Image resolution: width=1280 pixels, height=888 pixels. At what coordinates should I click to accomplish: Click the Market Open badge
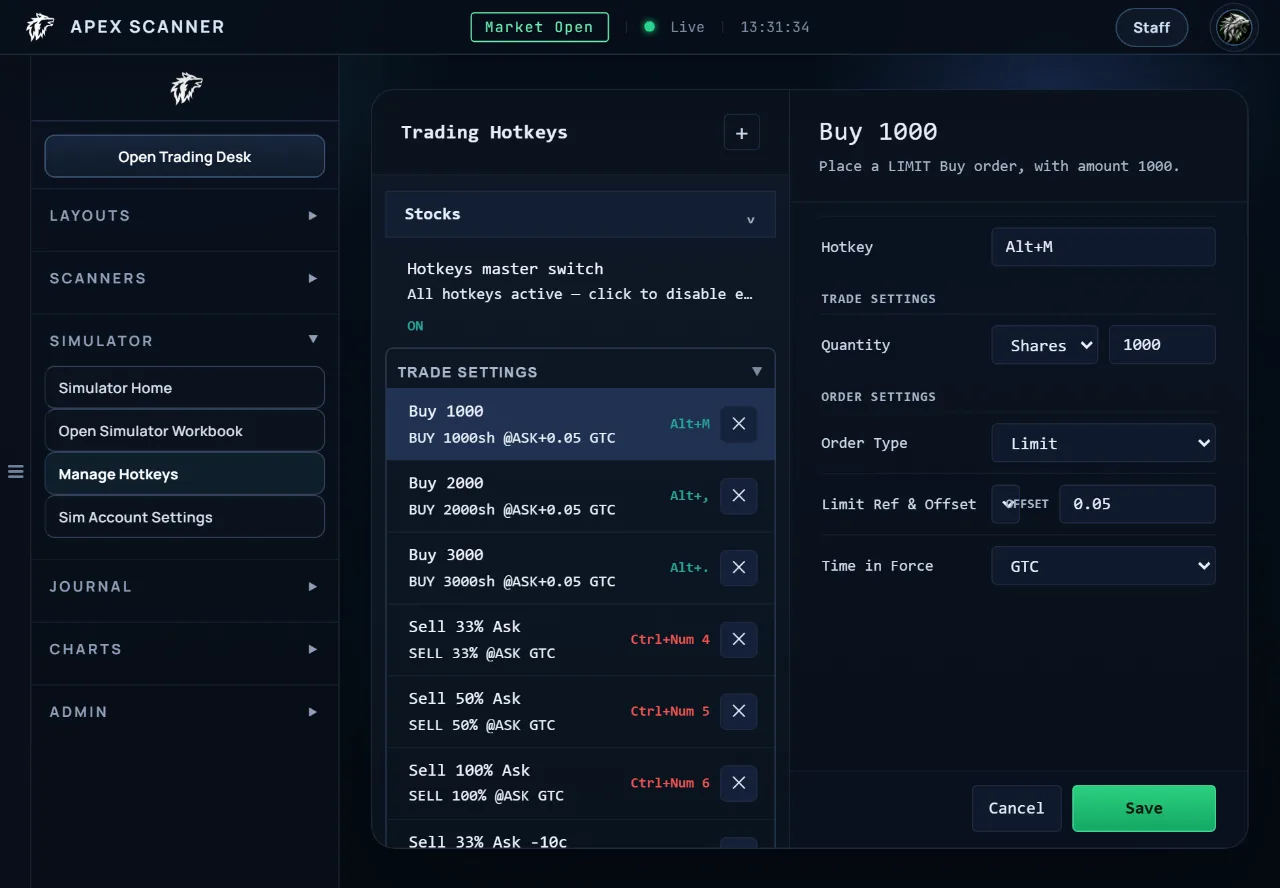[x=540, y=27]
